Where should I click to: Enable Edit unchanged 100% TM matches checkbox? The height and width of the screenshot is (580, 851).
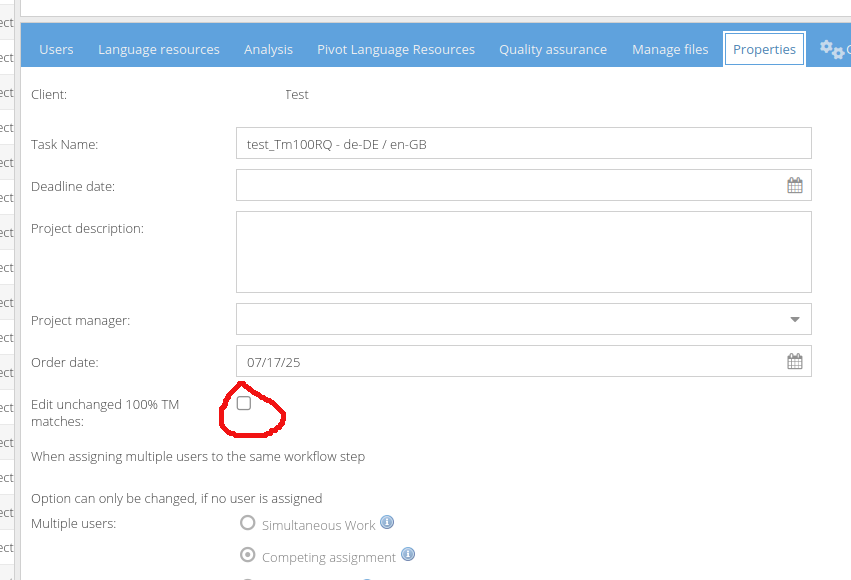click(244, 403)
